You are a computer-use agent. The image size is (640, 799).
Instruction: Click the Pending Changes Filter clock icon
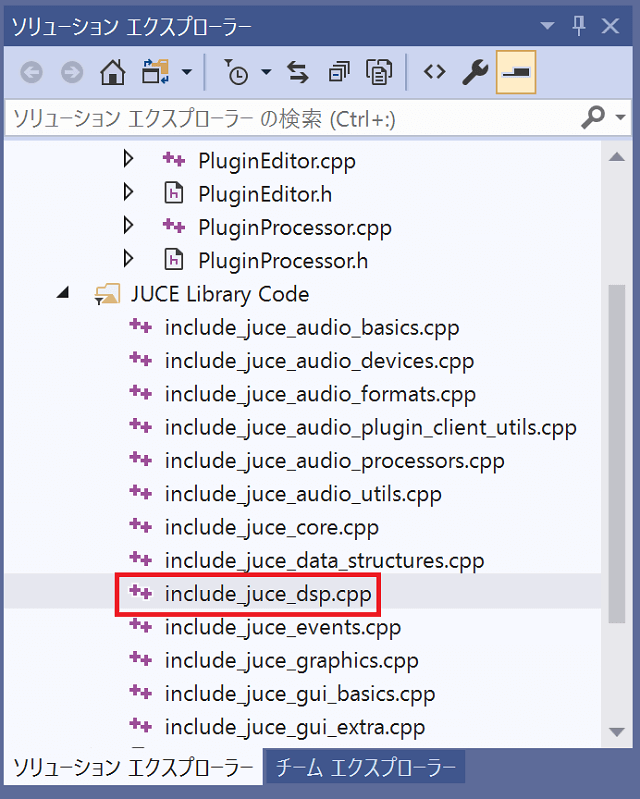(x=236, y=72)
